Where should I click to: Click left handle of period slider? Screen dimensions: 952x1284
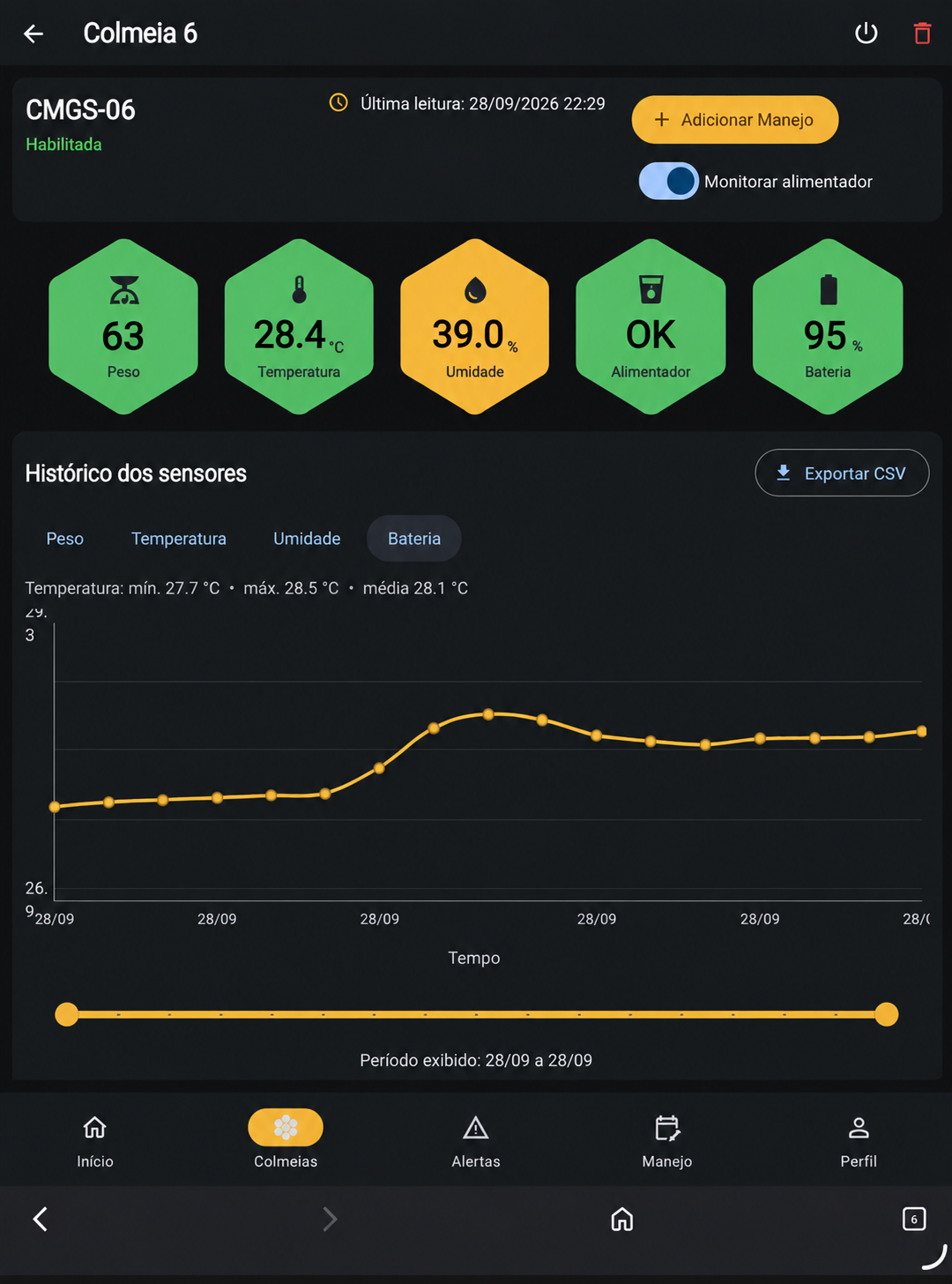tap(67, 1014)
